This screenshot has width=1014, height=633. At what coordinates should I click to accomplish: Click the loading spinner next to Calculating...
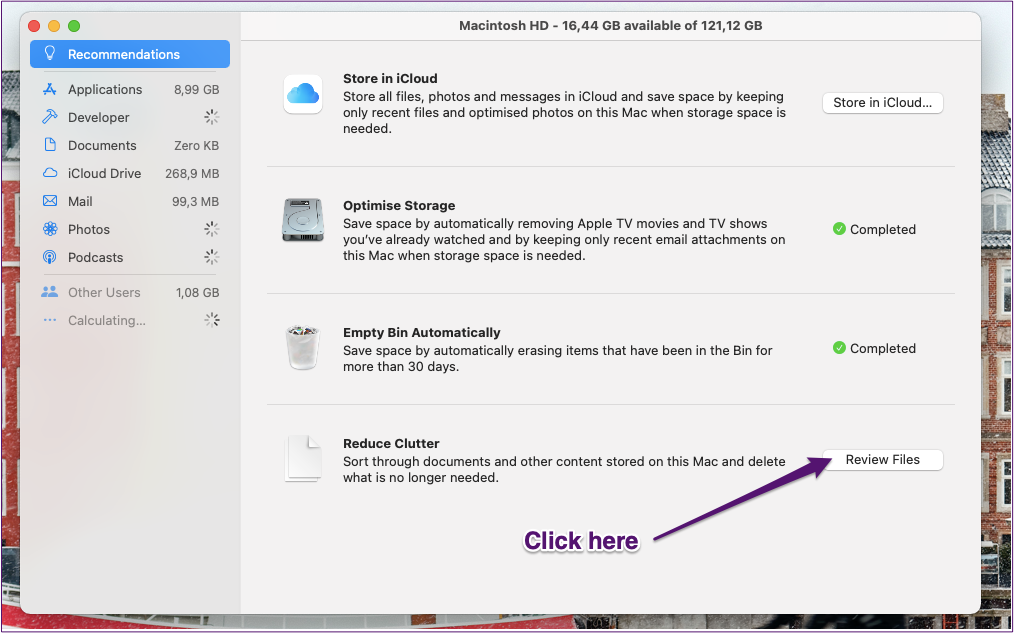tap(211, 319)
